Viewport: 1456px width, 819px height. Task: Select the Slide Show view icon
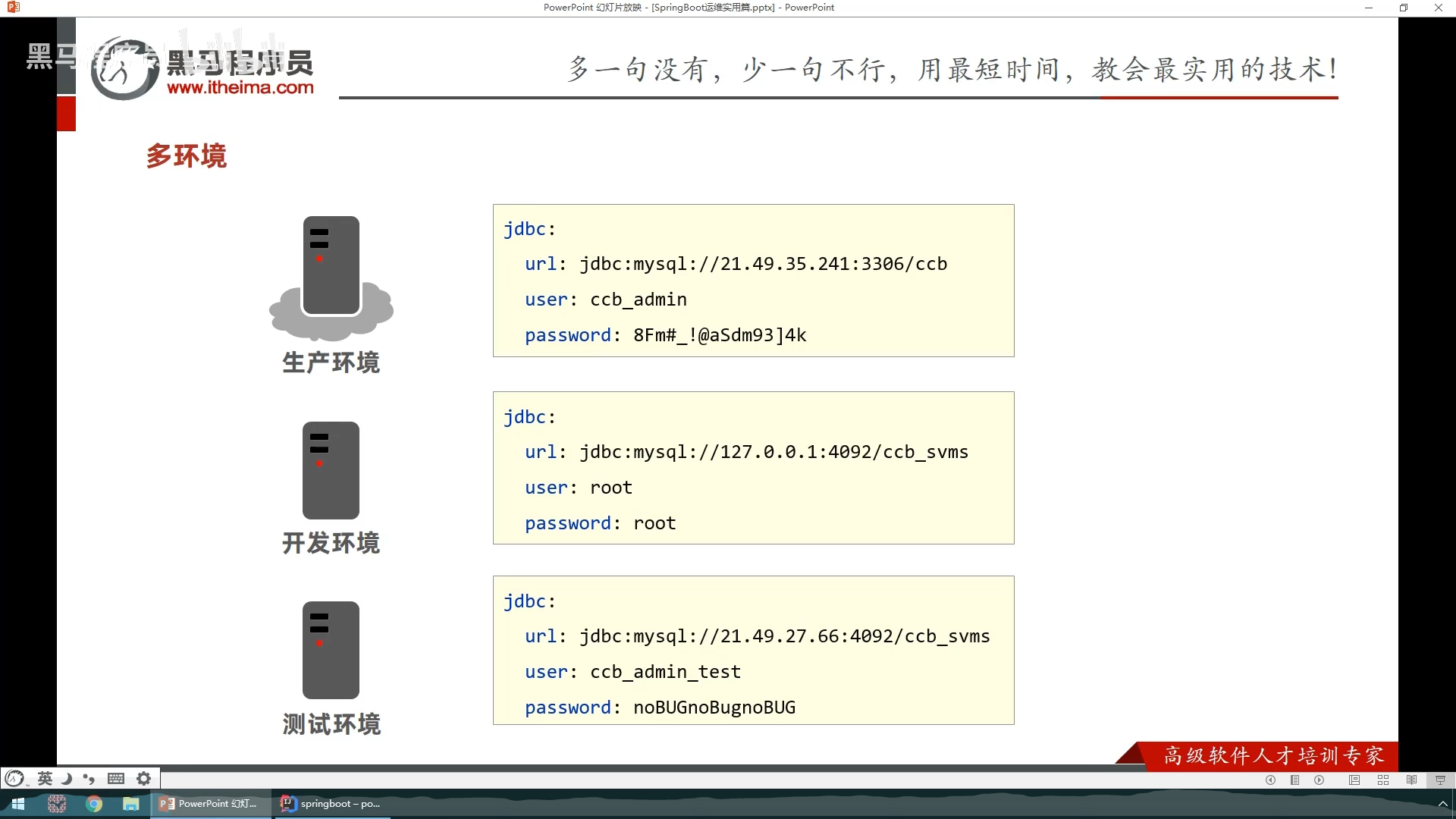click(x=1440, y=780)
